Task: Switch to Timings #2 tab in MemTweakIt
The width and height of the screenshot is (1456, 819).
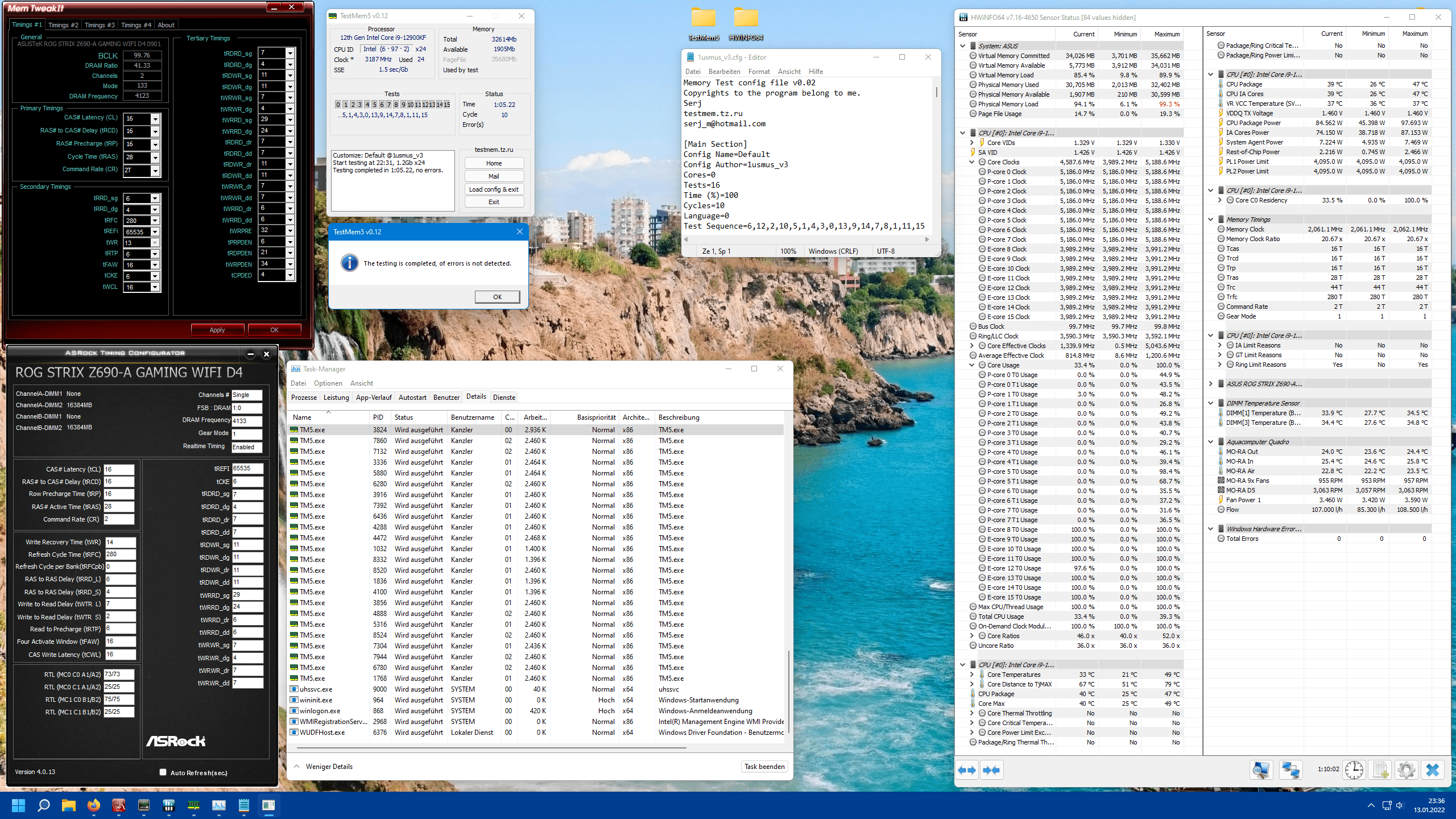Action: (x=63, y=25)
